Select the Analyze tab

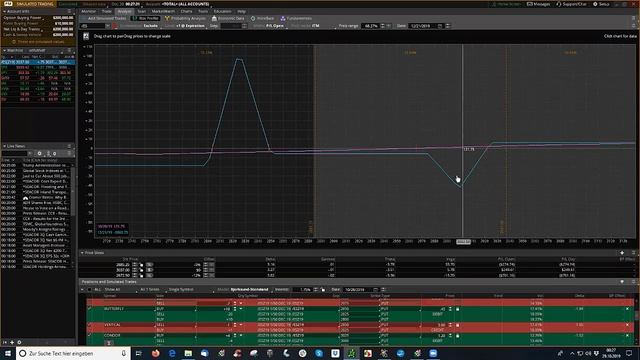124,11
